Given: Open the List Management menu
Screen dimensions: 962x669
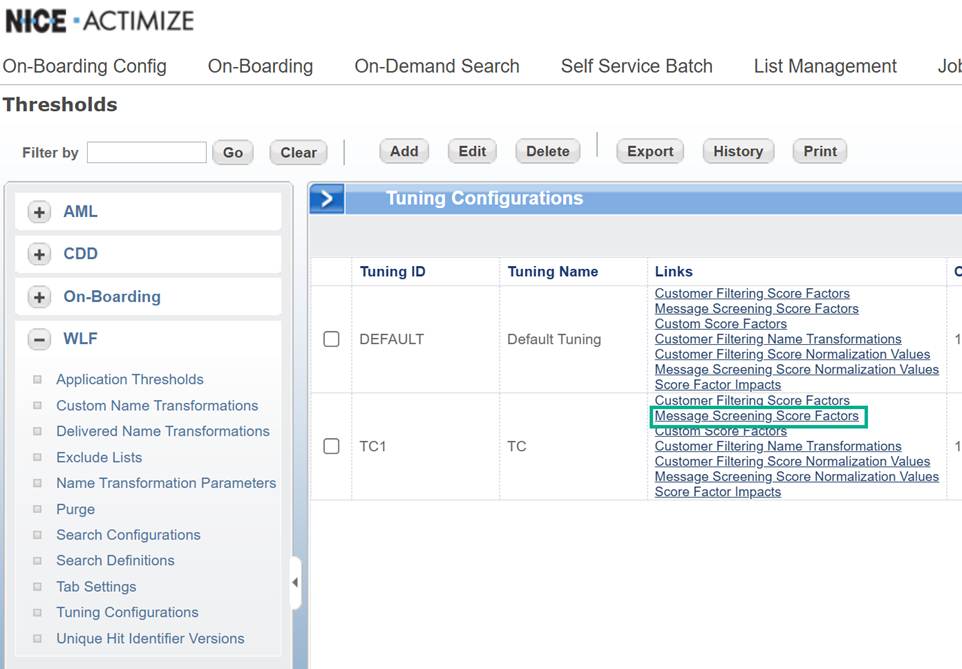Looking at the screenshot, I should (825, 66).
